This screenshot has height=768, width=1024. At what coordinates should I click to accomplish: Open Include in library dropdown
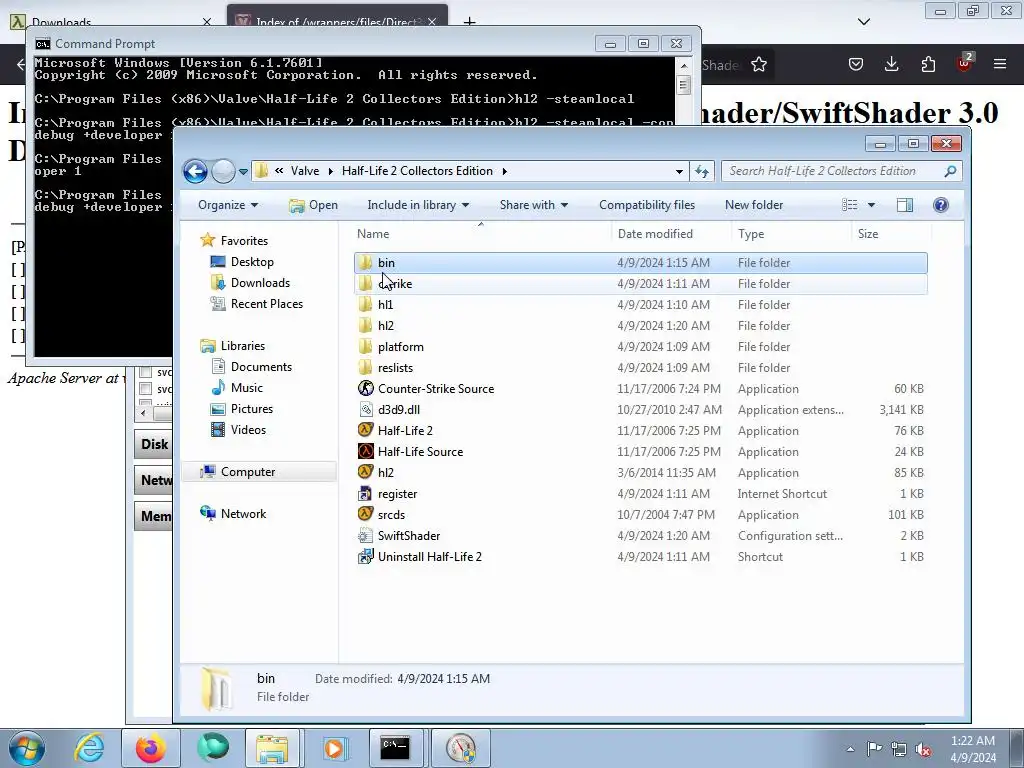point(418,205)
